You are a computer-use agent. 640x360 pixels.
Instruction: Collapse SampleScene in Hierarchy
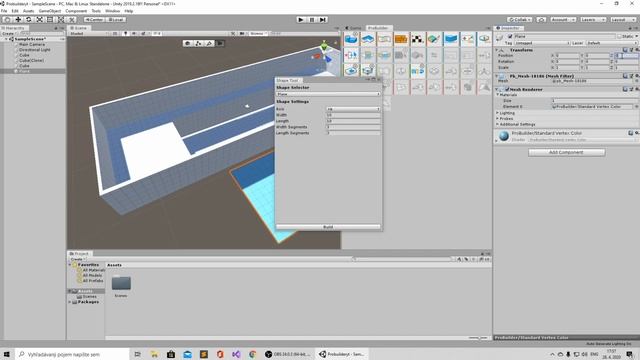(x=6, y=39)
